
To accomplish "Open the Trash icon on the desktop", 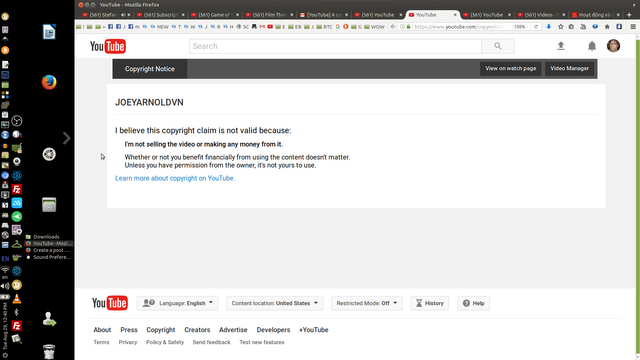I will coord(49,351).
